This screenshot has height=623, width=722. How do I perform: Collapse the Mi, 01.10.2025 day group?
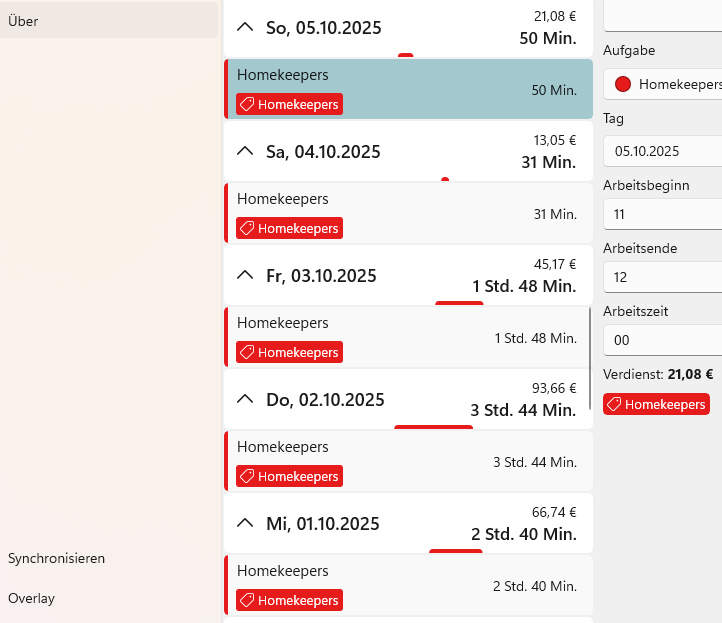pyautogui.click(x=245, y=524)
